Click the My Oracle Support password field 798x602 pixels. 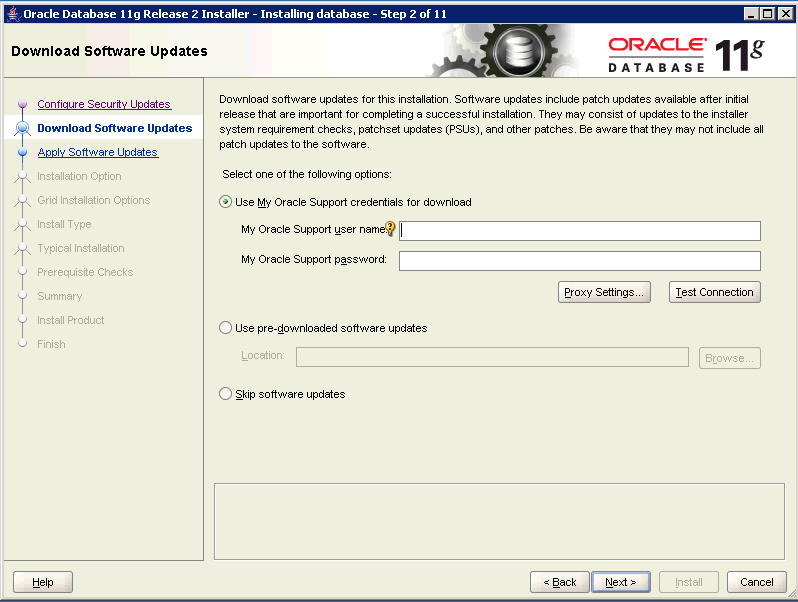pyautogui.click(x=580, y=261)
